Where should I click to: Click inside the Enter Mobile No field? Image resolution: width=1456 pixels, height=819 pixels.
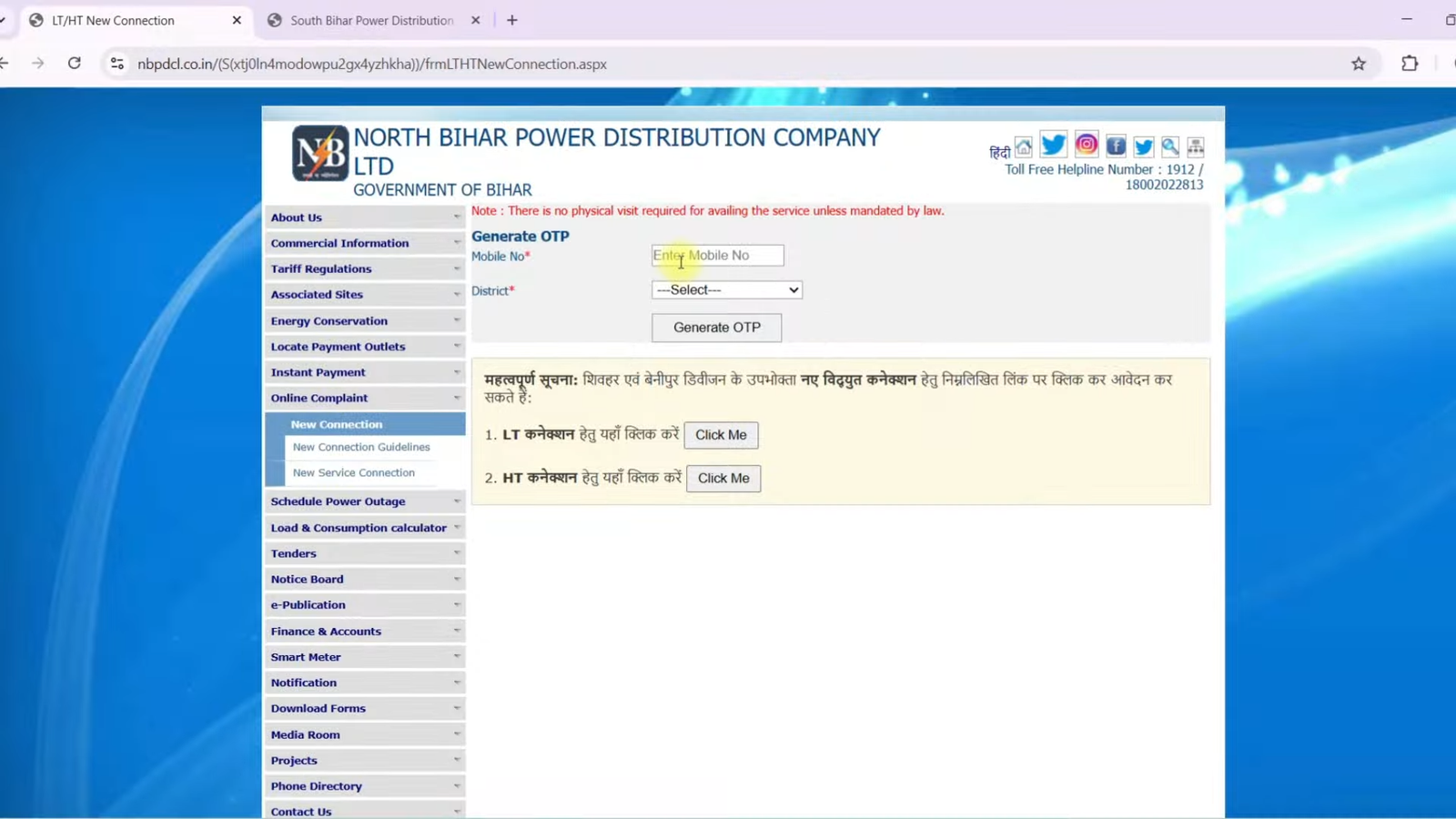click(716, 255)
